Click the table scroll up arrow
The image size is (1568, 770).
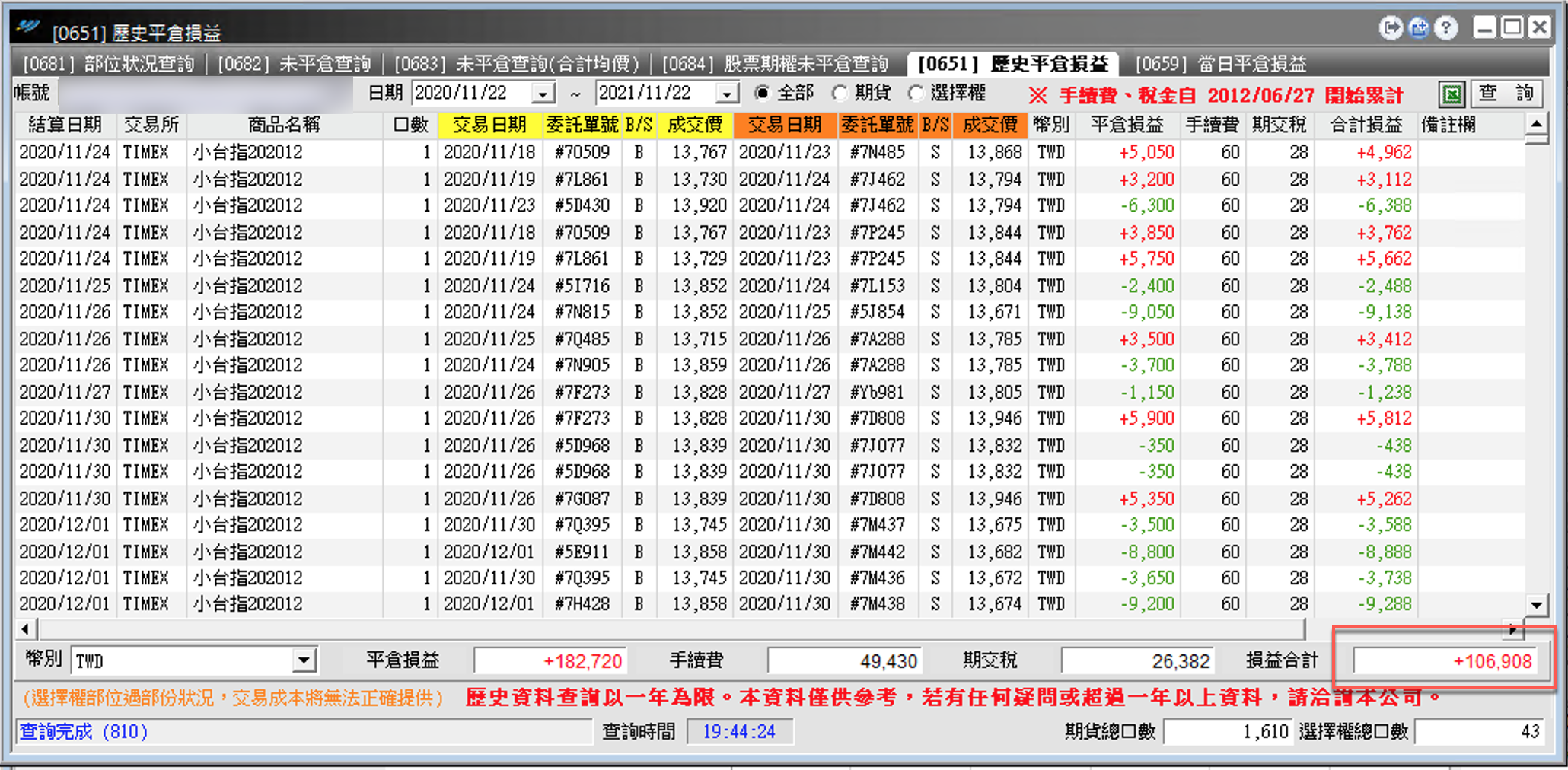pyautogui.click(x=1537, y=124)
